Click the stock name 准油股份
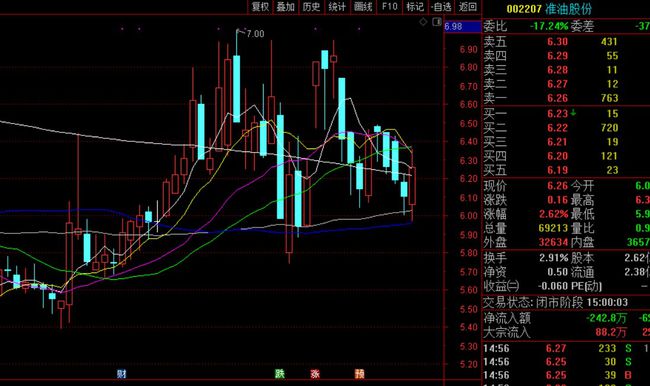 point(568,9)
